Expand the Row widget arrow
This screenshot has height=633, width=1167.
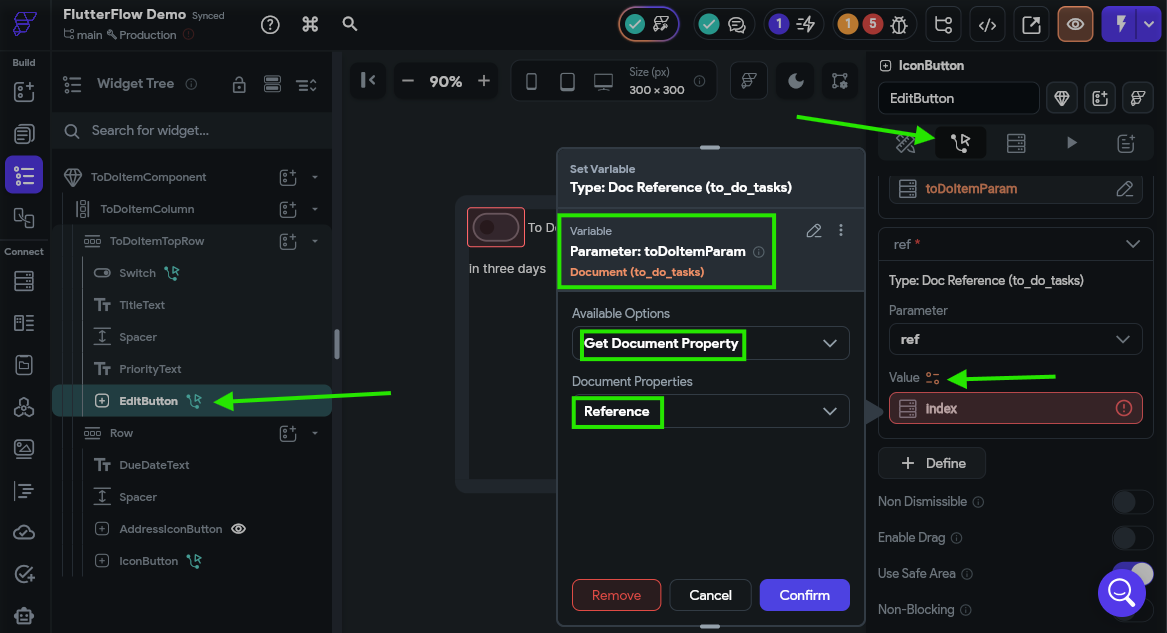coord(315,433)
